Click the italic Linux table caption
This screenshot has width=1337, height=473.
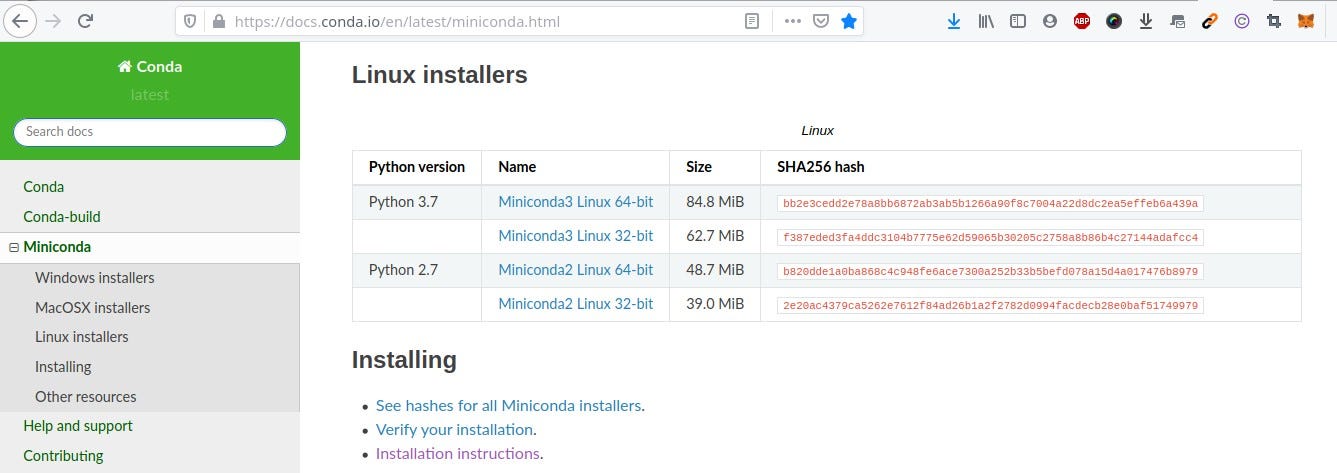(x=817, y=131)
